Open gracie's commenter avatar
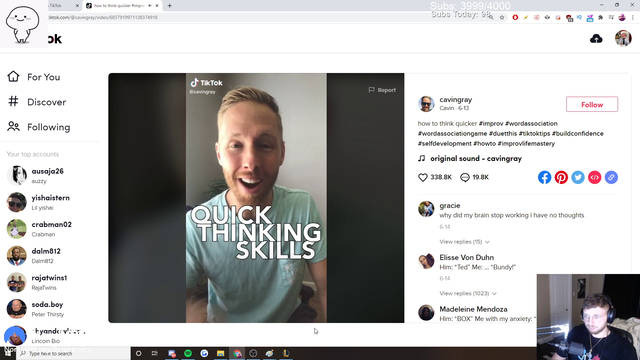Screen dimensions: 640x360 click(x=426, y=209)
